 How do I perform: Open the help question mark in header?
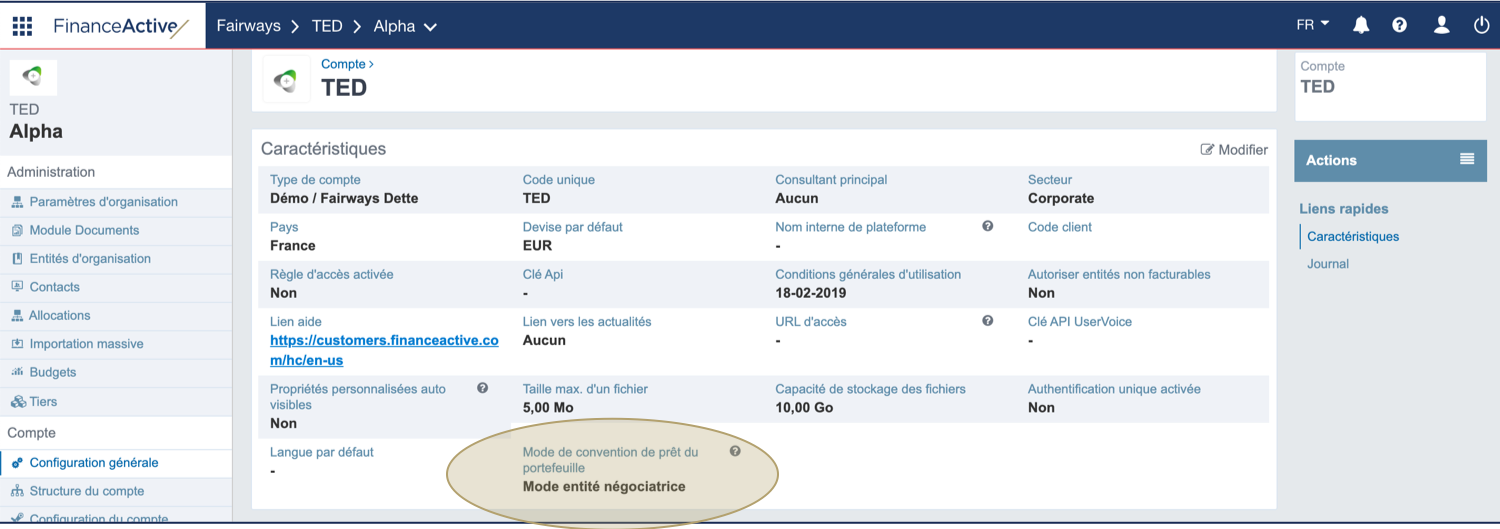tap(1400, 25)
